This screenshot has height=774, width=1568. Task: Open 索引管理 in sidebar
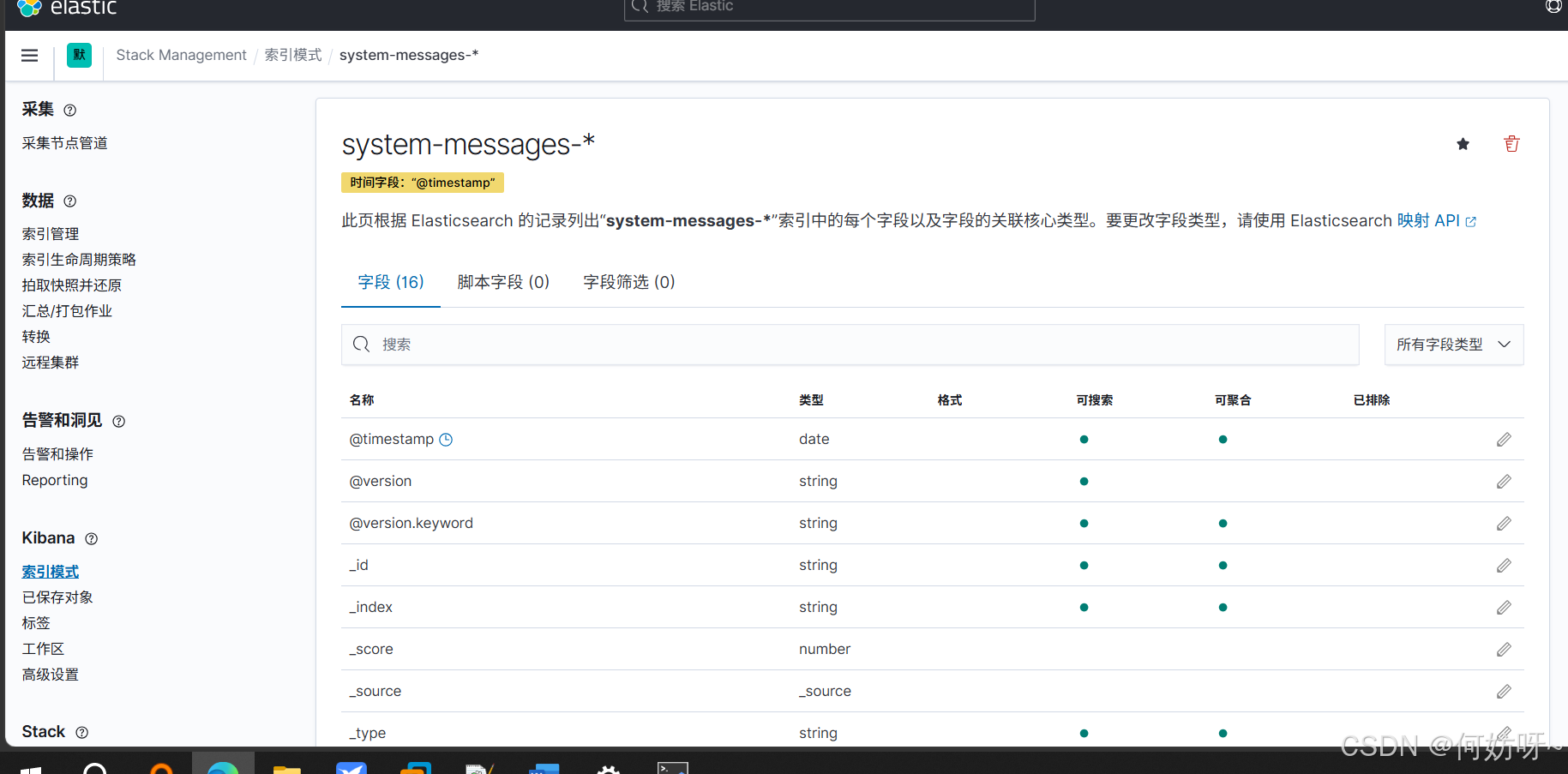click(51, 234)
